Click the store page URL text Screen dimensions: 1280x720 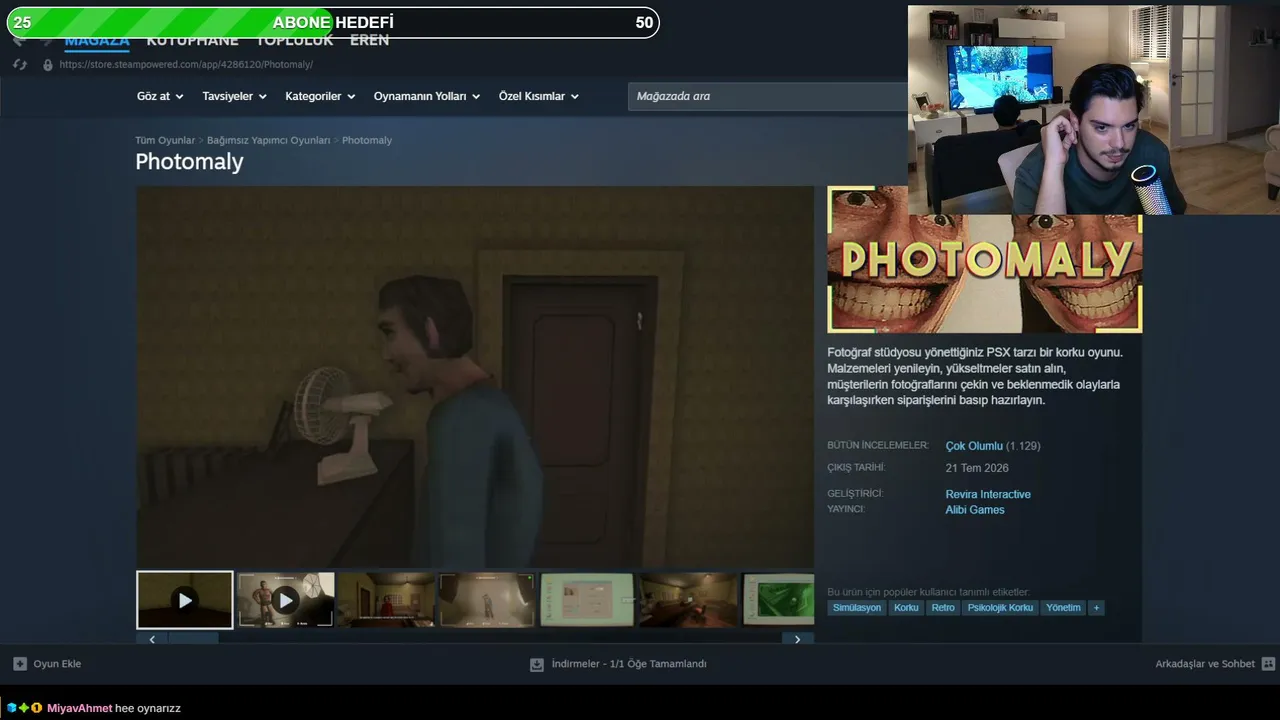click(x=186, y=64)
